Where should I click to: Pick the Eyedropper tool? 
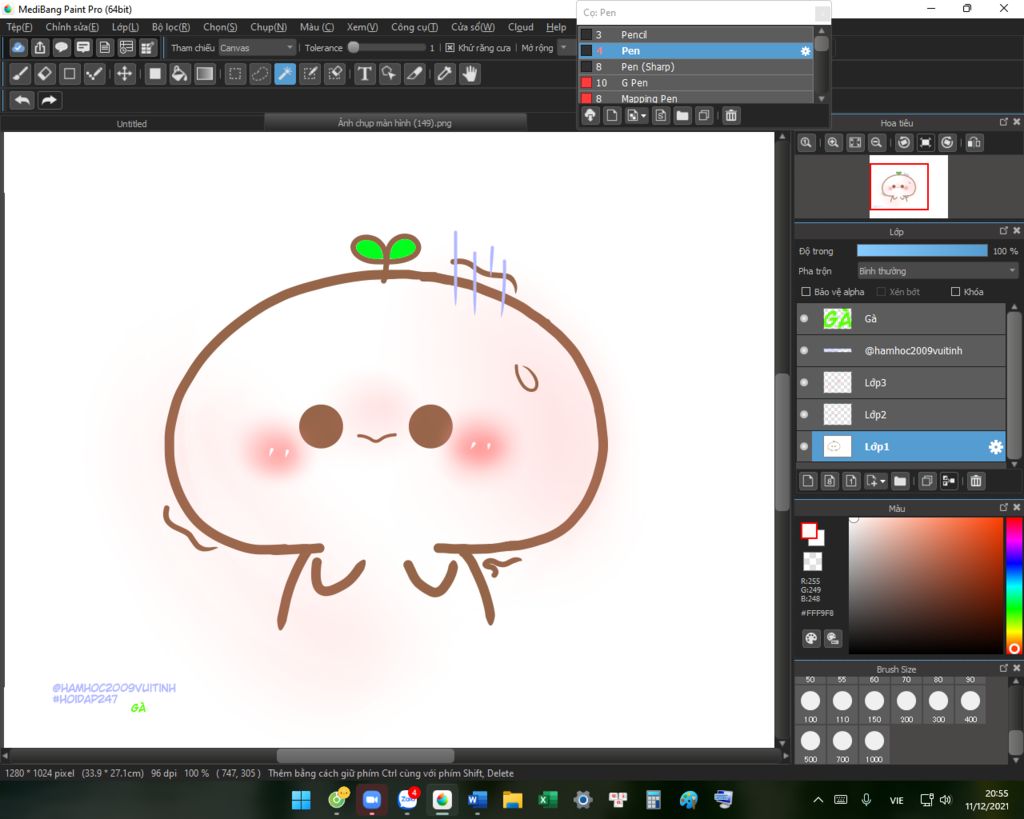point(445,74)
